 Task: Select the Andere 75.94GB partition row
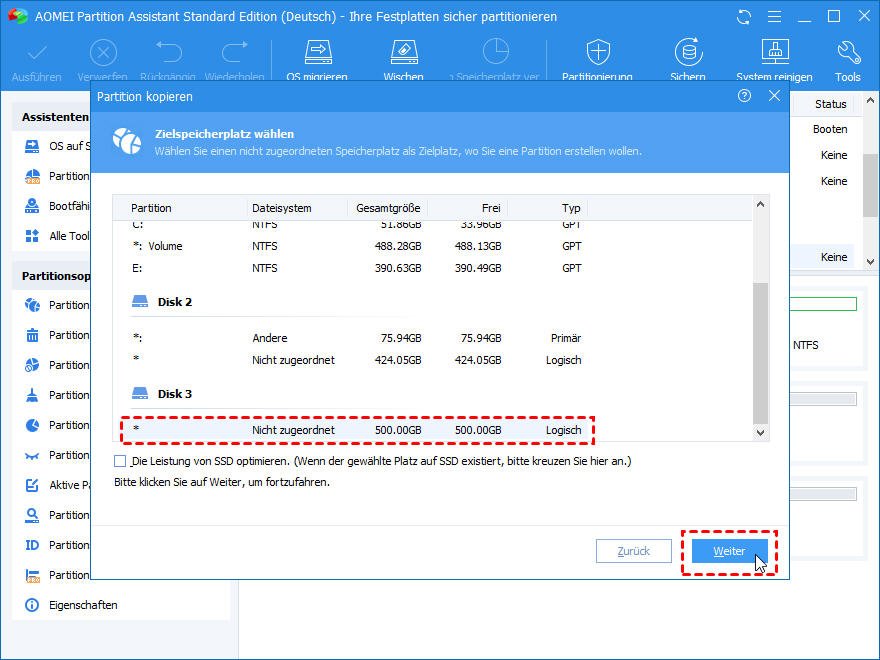pos(357,338)
